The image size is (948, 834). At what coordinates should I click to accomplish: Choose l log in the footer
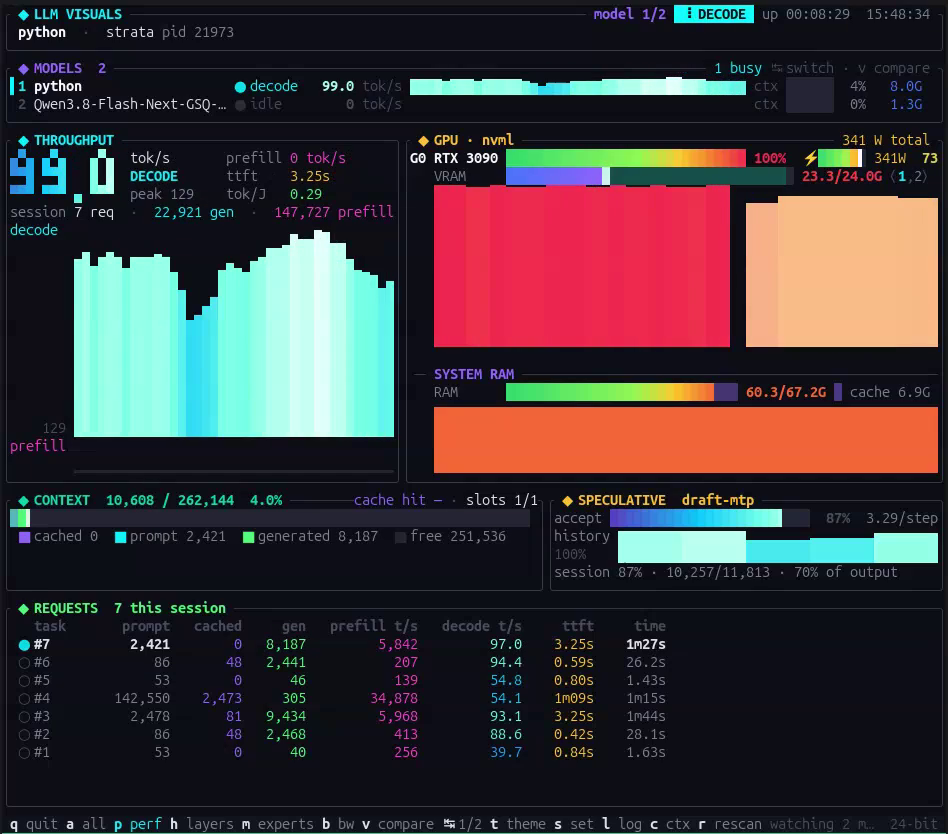click(622, 824)
